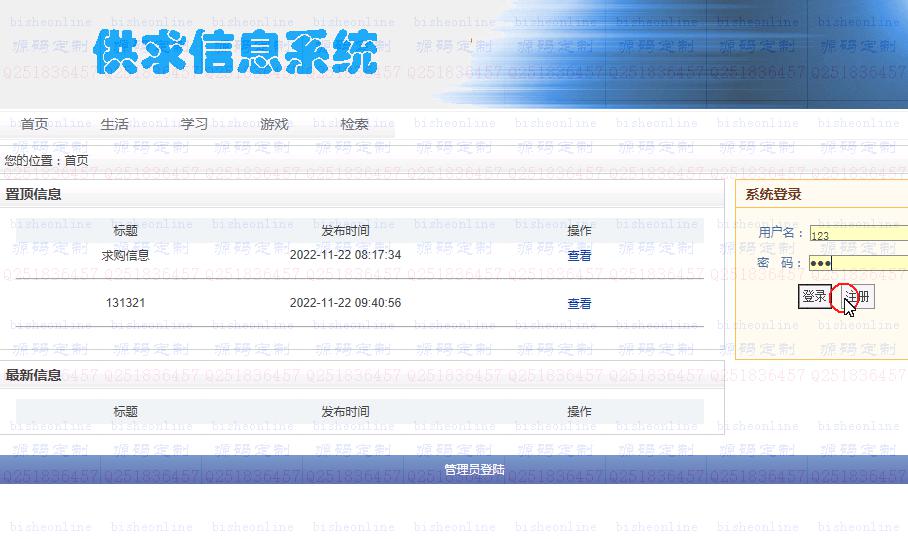Open the 生活 navigation menu item
908x539 pixels.
click(115, 124)
